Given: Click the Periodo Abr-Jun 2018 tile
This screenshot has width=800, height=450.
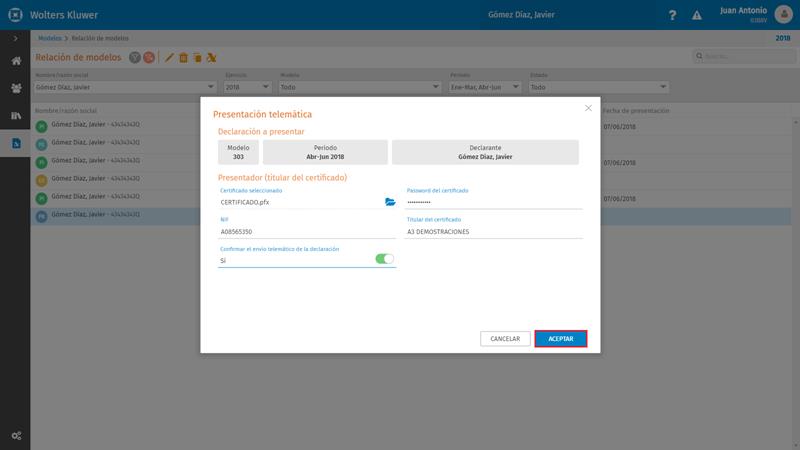Looking at the screenshot, I should click(x=325, y=152).
